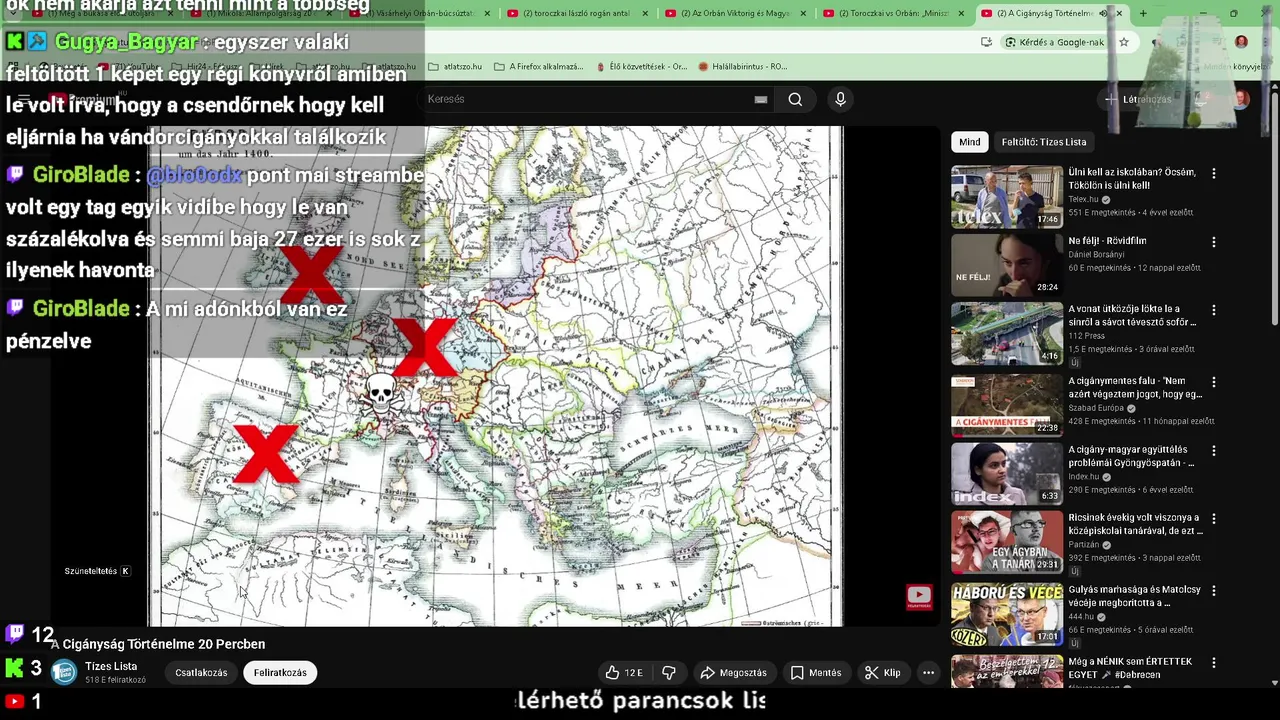Click the Partizán channel name
1280x720 pixels.
click(1083, 545)
